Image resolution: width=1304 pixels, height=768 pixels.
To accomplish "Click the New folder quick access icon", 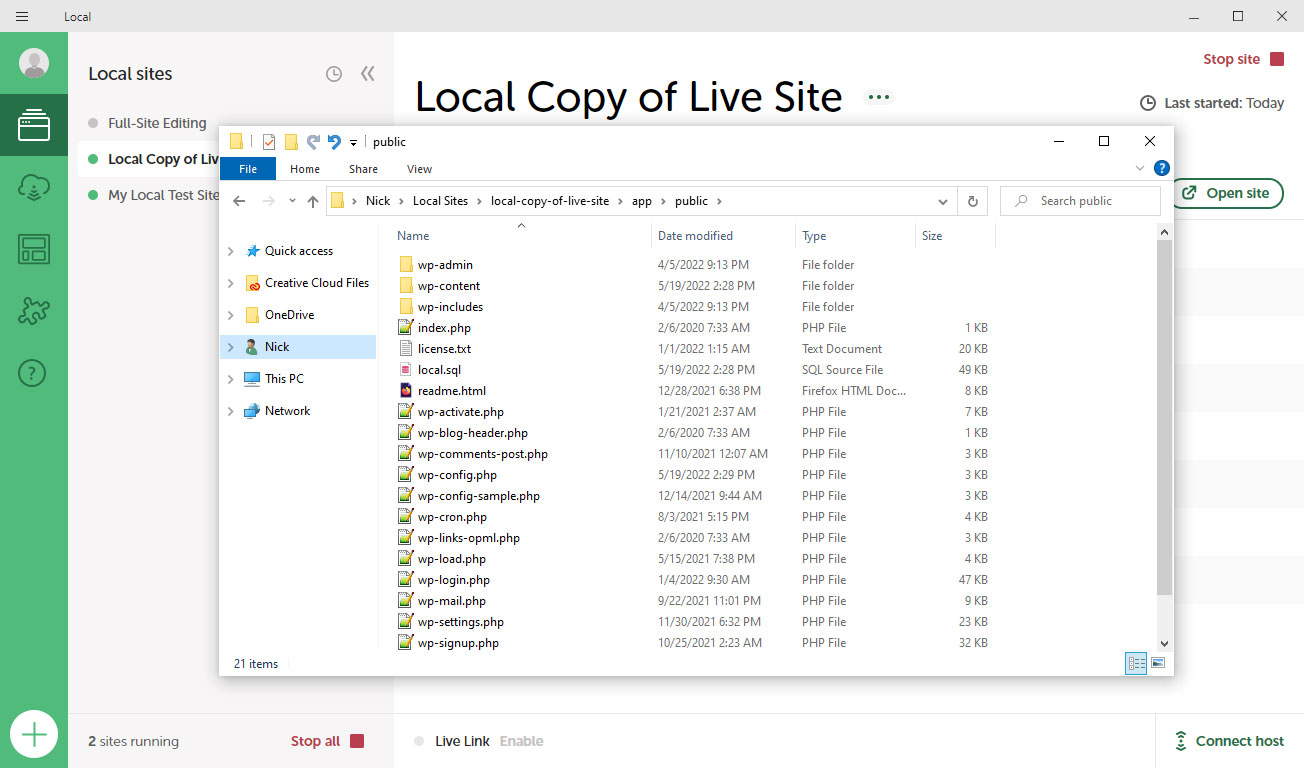I will point(291,142).
